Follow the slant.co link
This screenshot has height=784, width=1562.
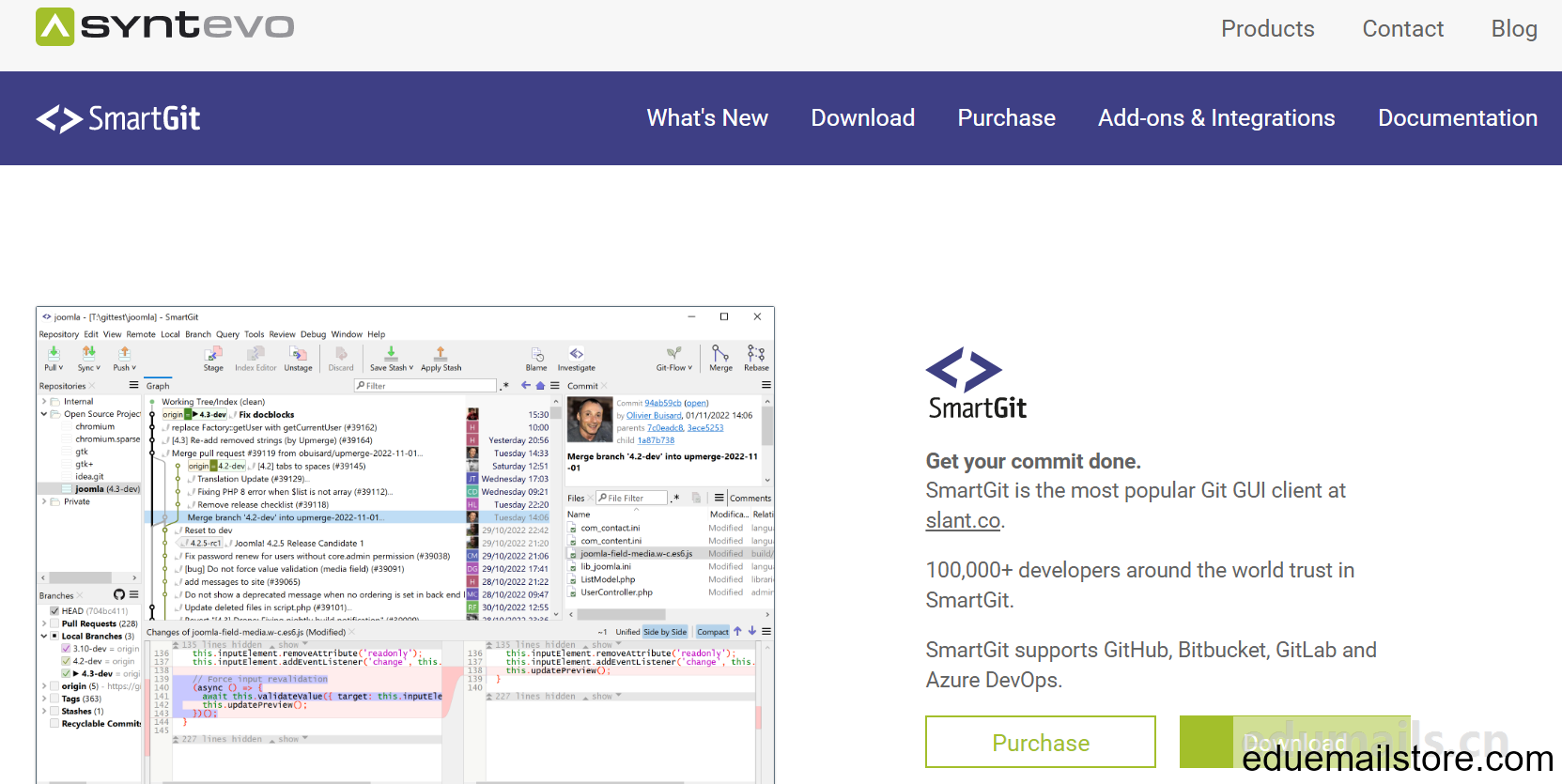(963, 520)
